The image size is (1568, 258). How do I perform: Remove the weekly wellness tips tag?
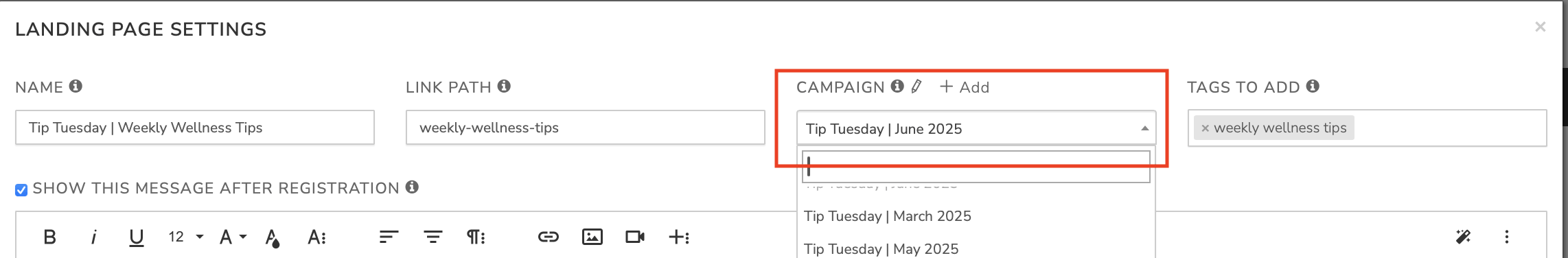(1205, 128)
